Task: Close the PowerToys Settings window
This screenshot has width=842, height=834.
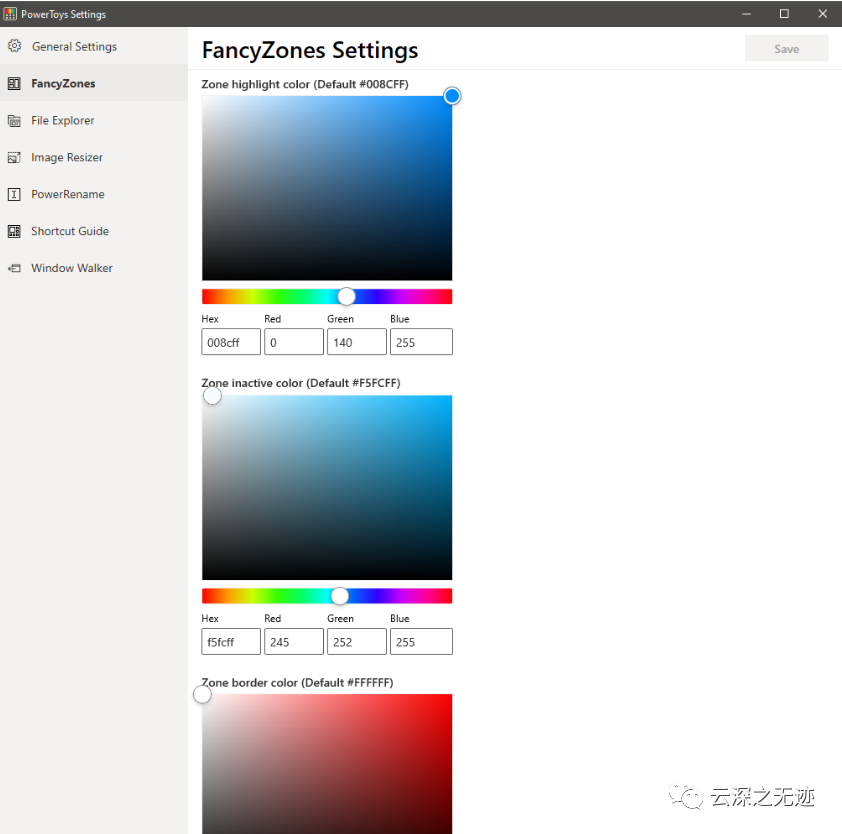Action: (x=822, y=14)
